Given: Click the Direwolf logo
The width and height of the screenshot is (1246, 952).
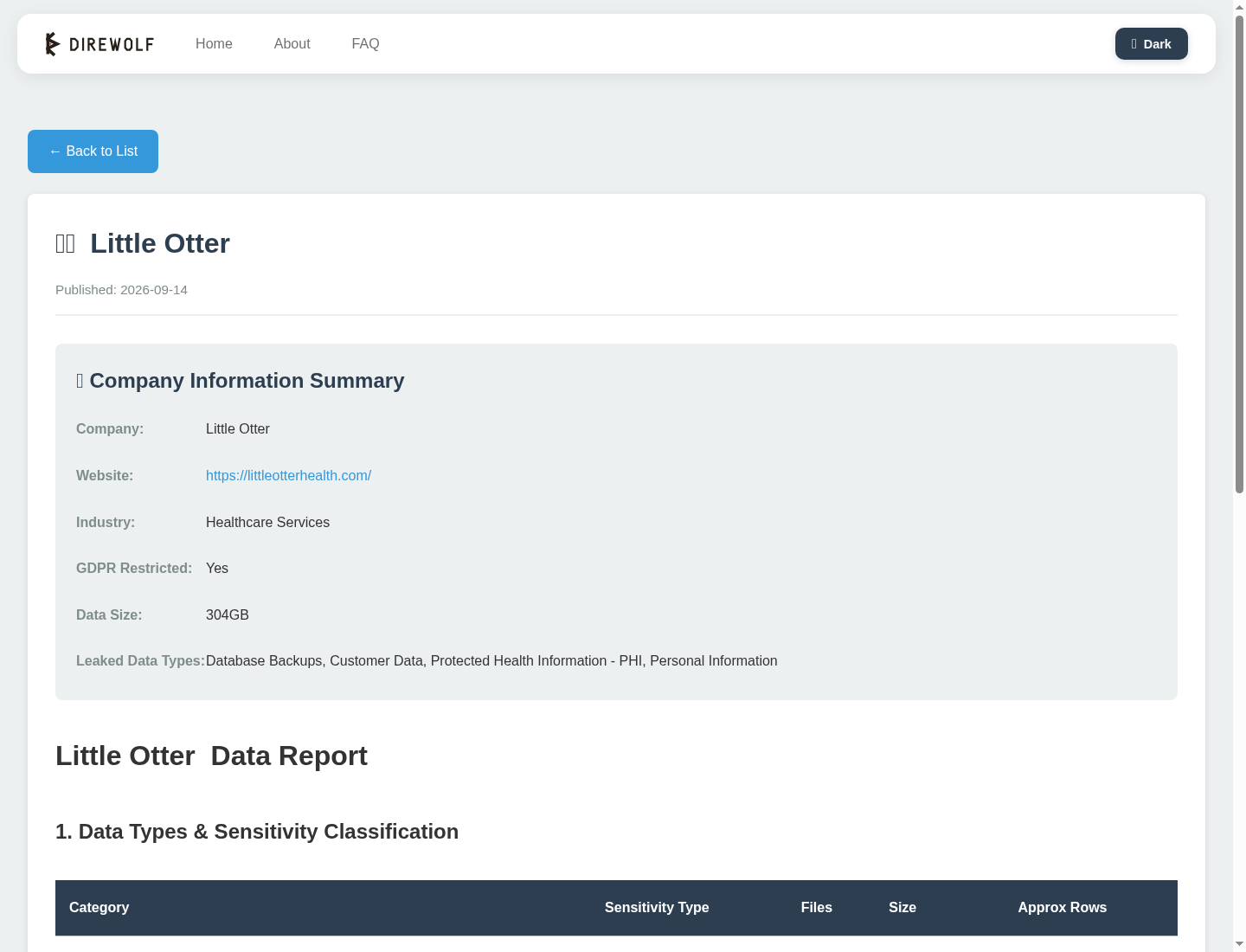Looking at the screenshot, I should (x=100, y=44).
